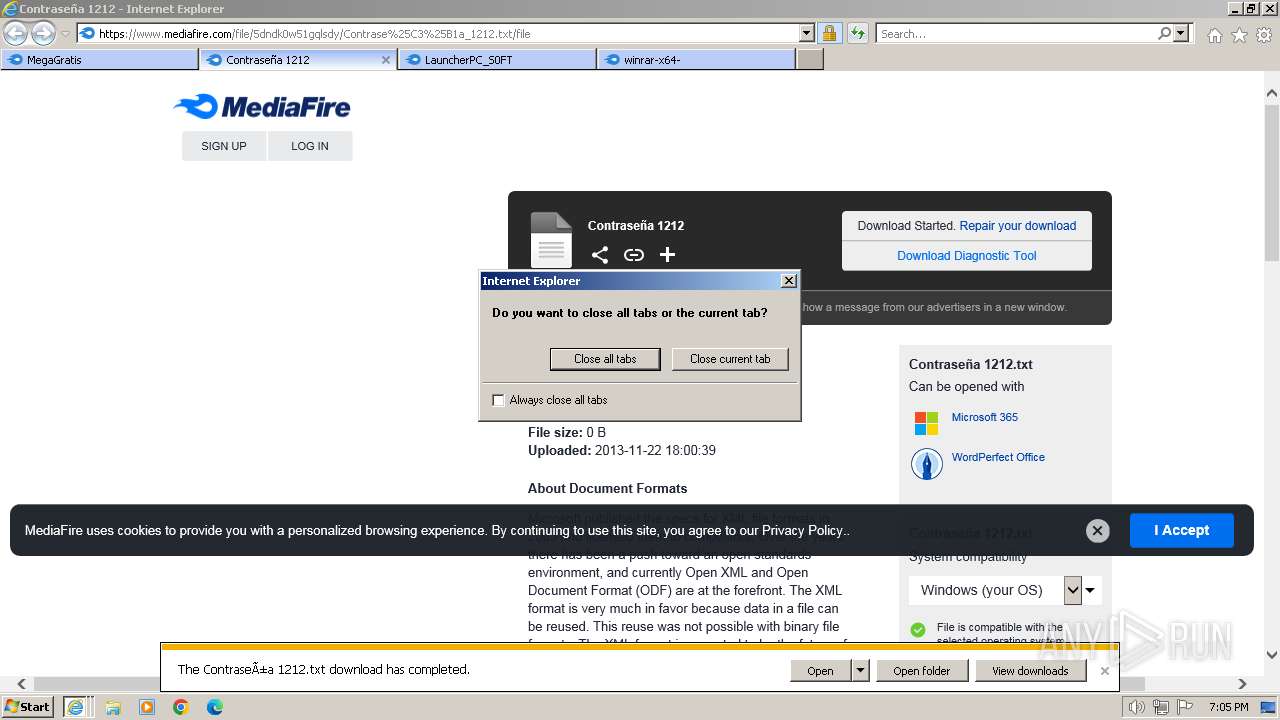Open the search provider dropdown arrow
This screenshot has height=720, width=1280.
coord(1182,33)
